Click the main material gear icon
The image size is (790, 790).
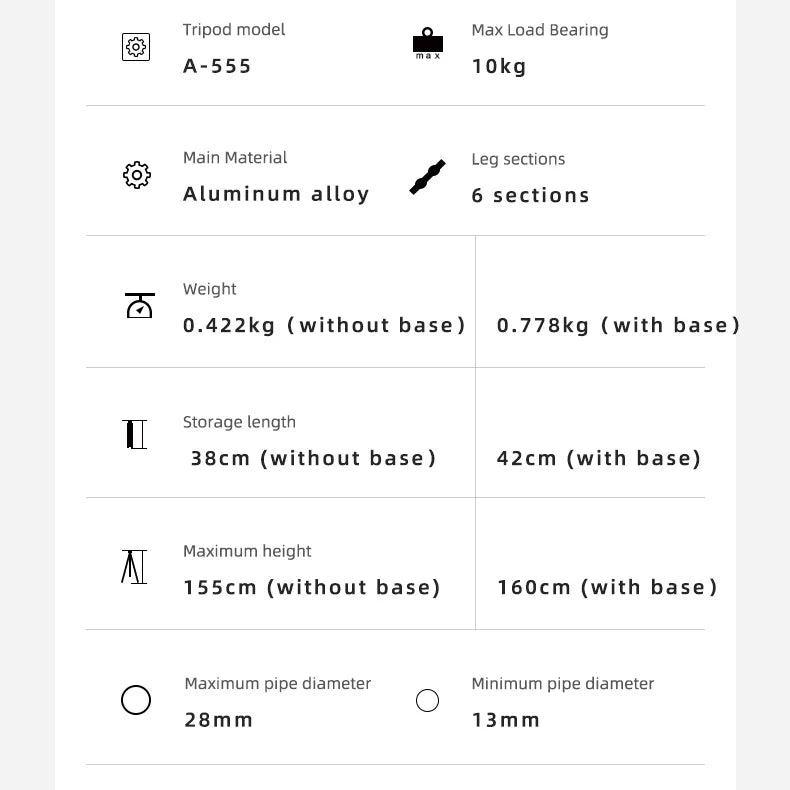click(x=137, y=175)
